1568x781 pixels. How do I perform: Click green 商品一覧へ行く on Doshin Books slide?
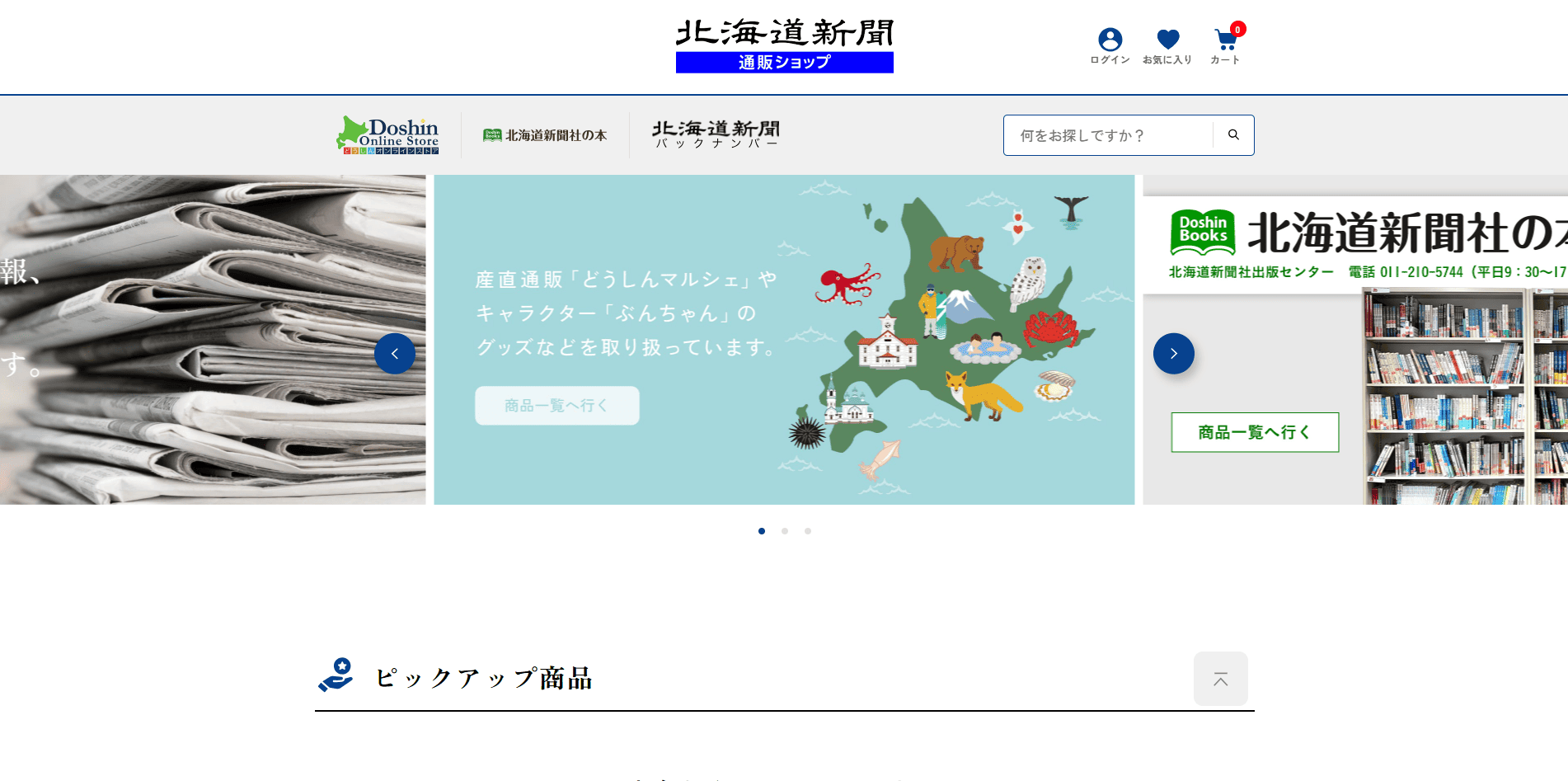1255,432
